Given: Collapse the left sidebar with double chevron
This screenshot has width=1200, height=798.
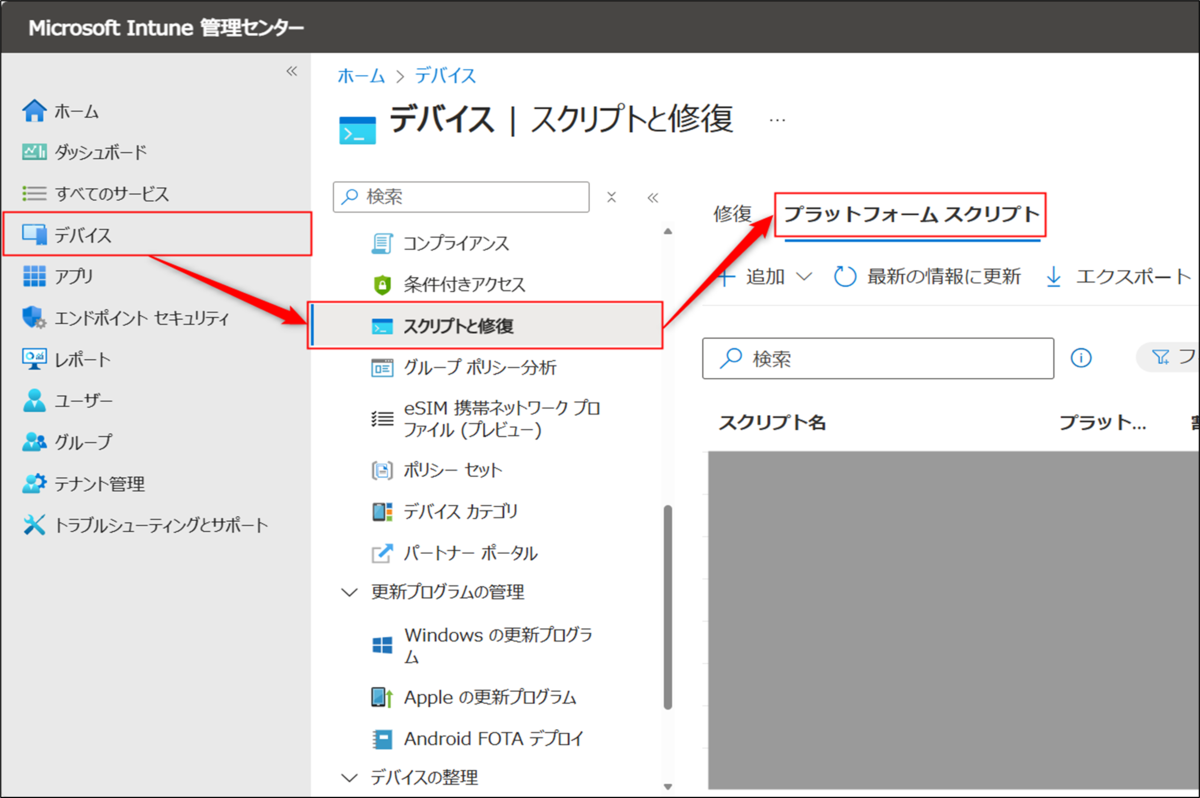Looking at the screenshot, I should 292,71.
